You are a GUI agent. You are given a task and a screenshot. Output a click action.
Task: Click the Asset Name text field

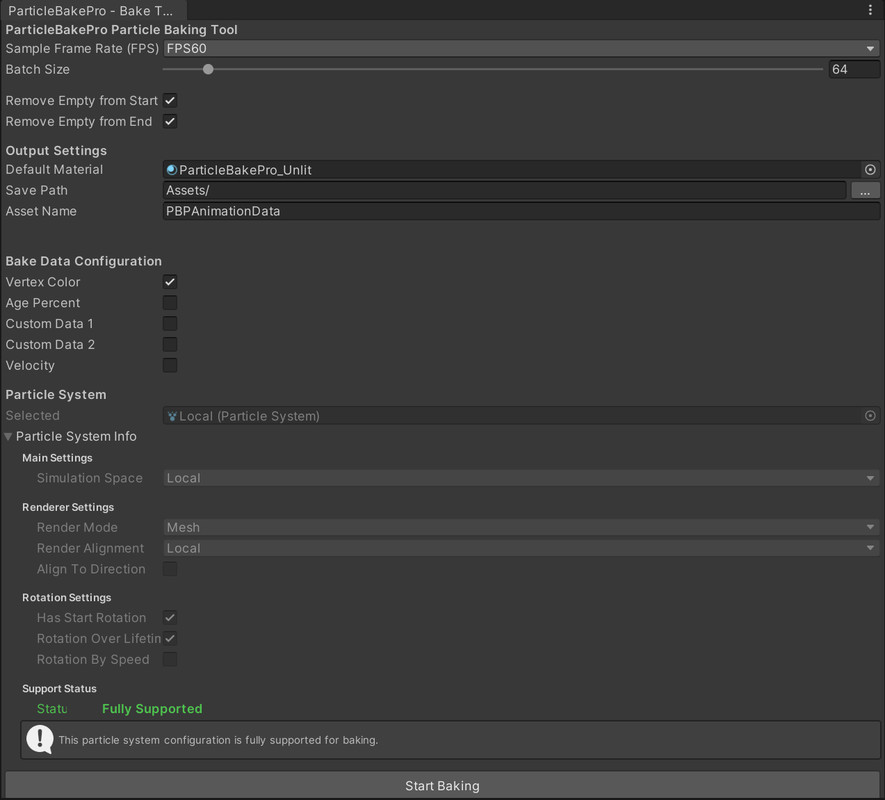(x=520, y=211)
